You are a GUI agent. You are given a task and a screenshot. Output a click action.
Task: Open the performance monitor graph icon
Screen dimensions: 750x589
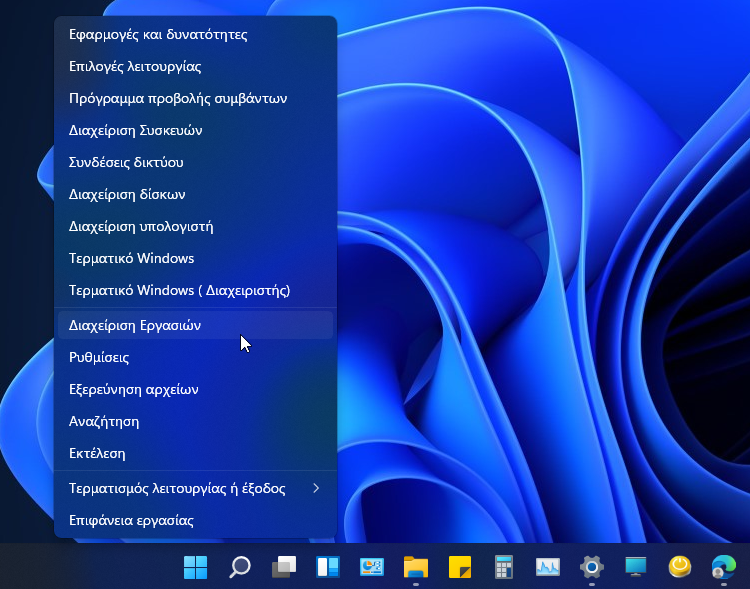pyautogui.click(x=548, y=567)
